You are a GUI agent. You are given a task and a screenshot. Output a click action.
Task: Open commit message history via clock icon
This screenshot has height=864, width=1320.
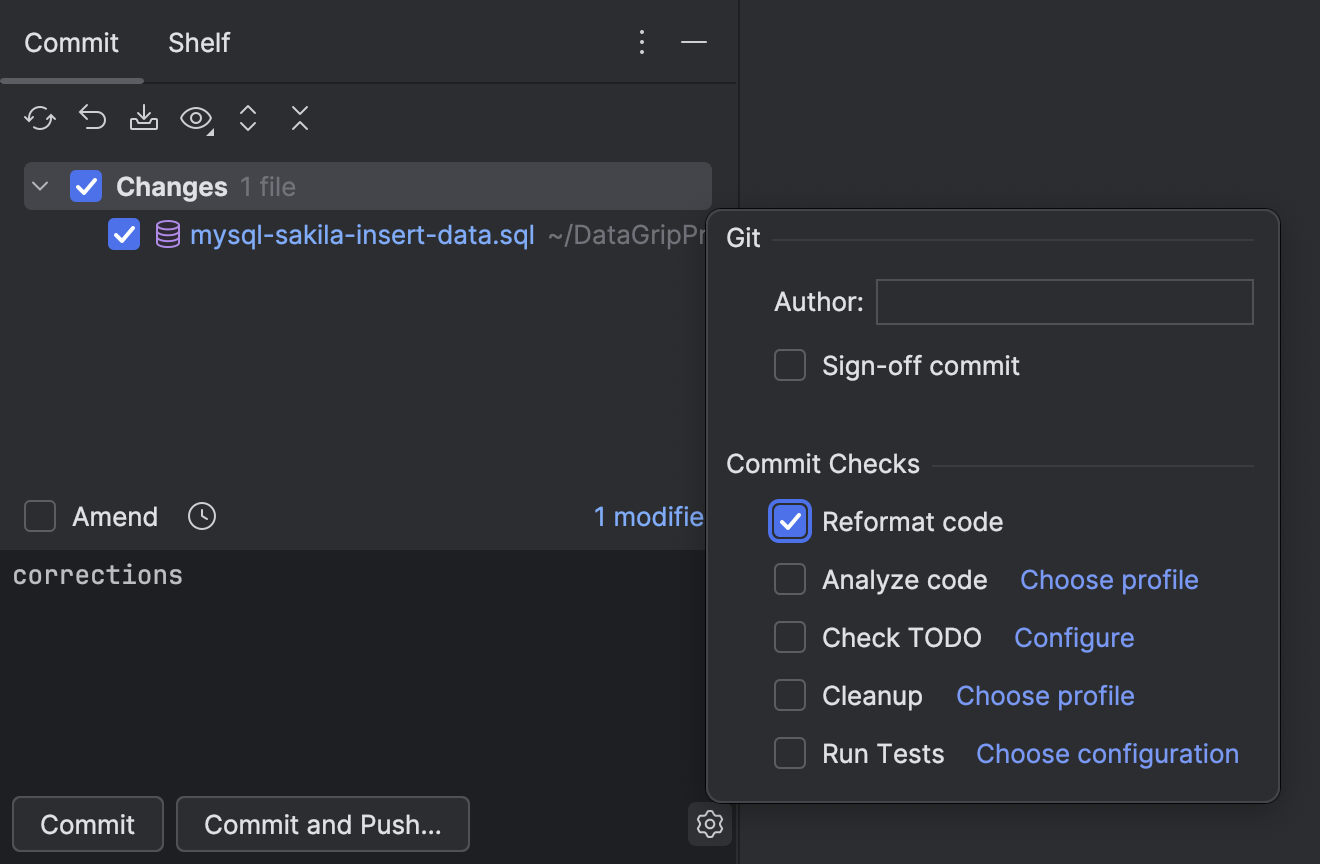201,516
